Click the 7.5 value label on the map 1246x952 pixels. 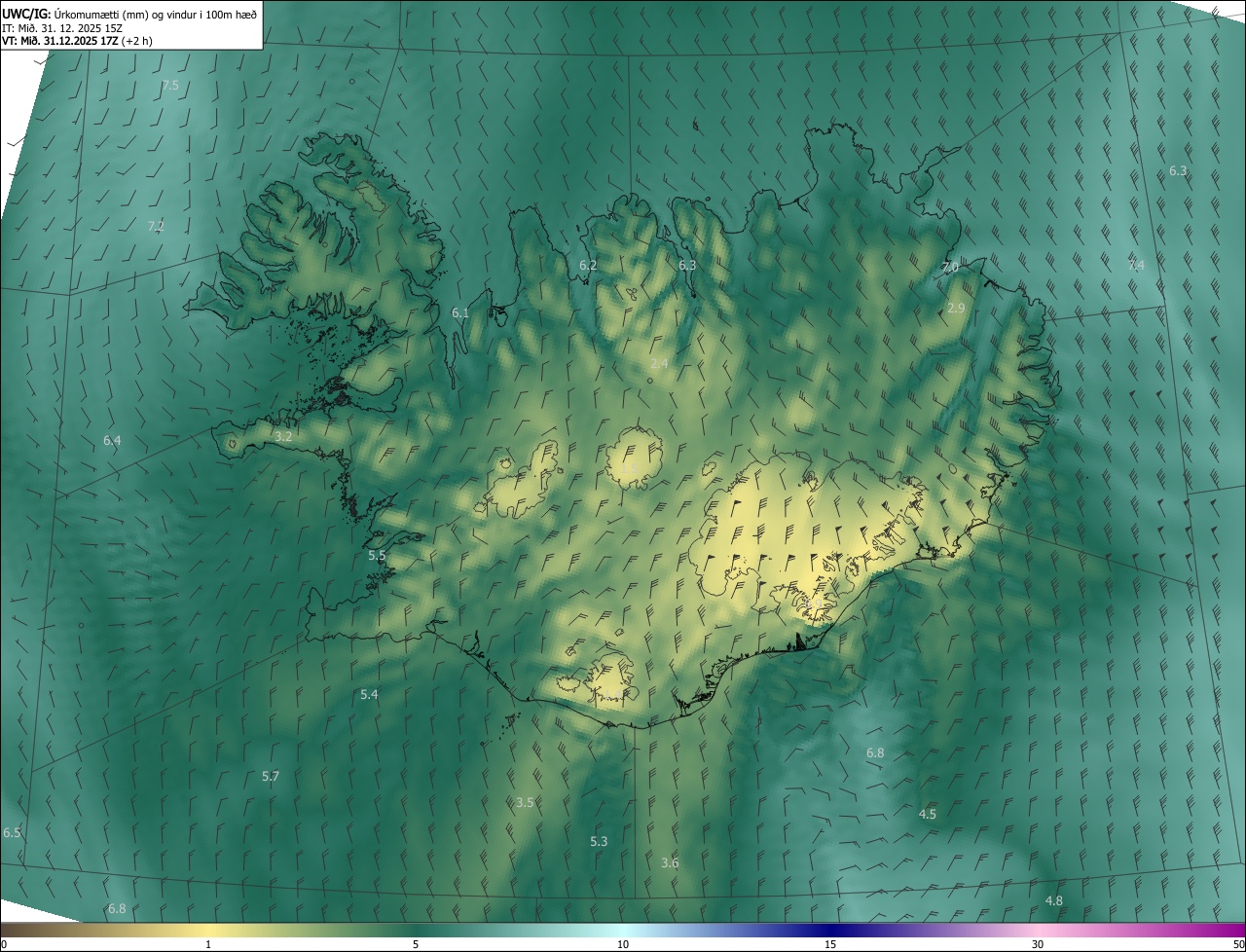170,86
